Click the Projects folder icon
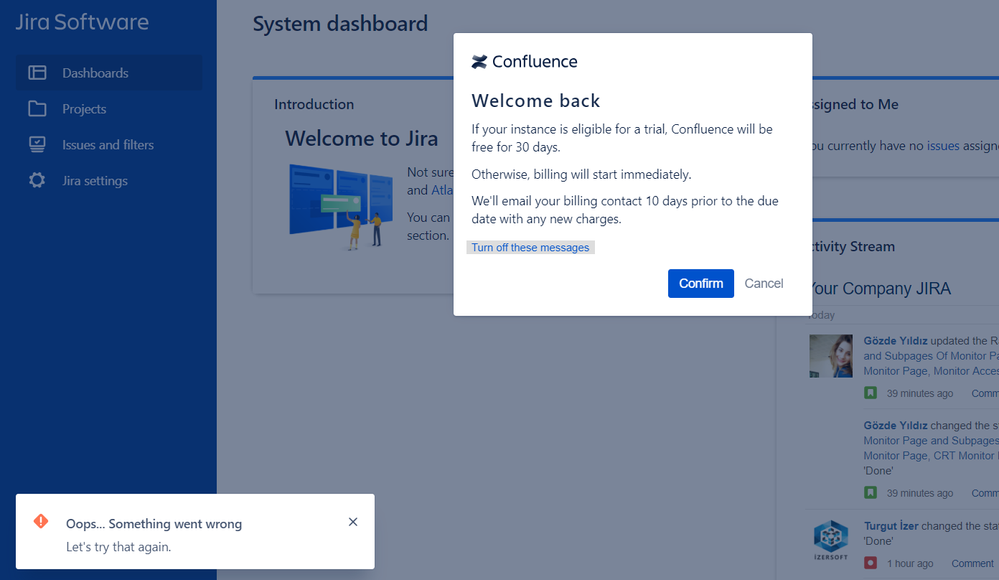Viewport: 999px width, 580px height. 37,109
